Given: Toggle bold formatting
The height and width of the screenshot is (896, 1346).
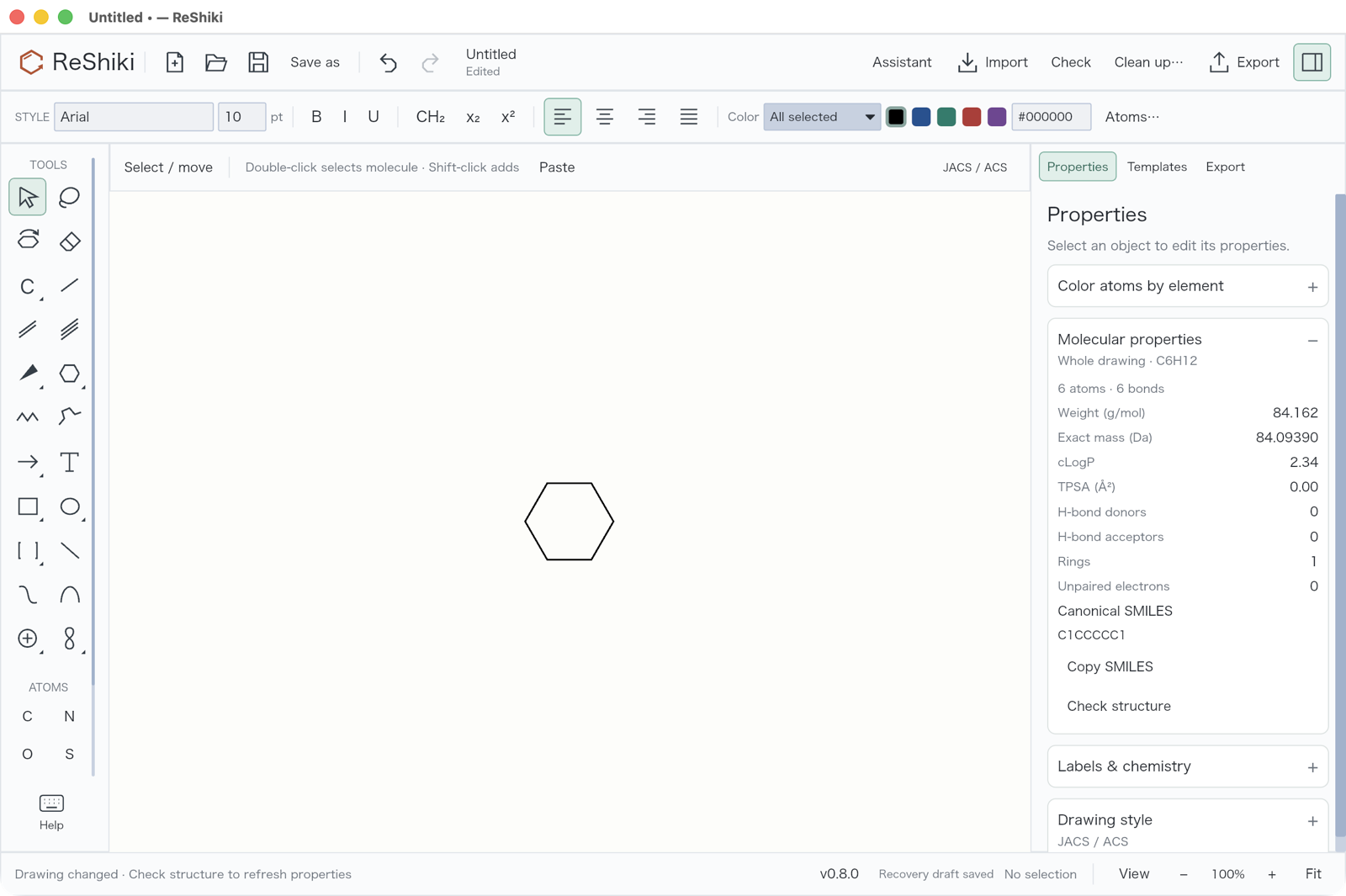Looking at the screenshot, I should pos(316,117).
